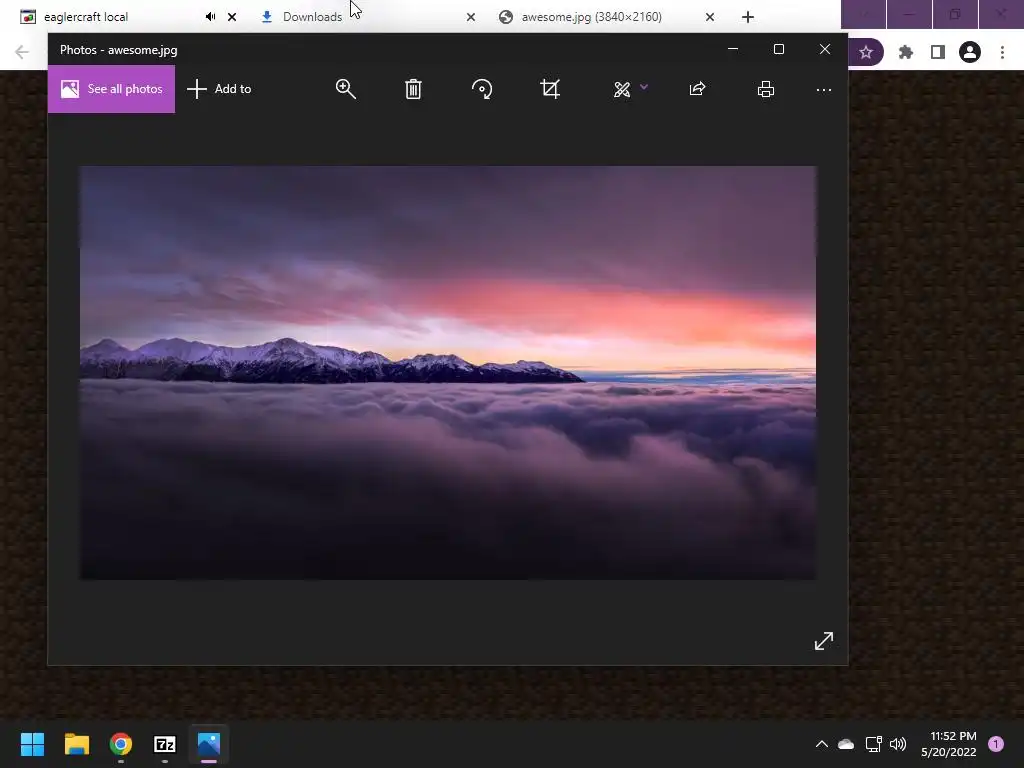Bookmark this page with the star
The width and height of the screenshot is (1024, 768).
pyautogui.click(x=866, y=52)
